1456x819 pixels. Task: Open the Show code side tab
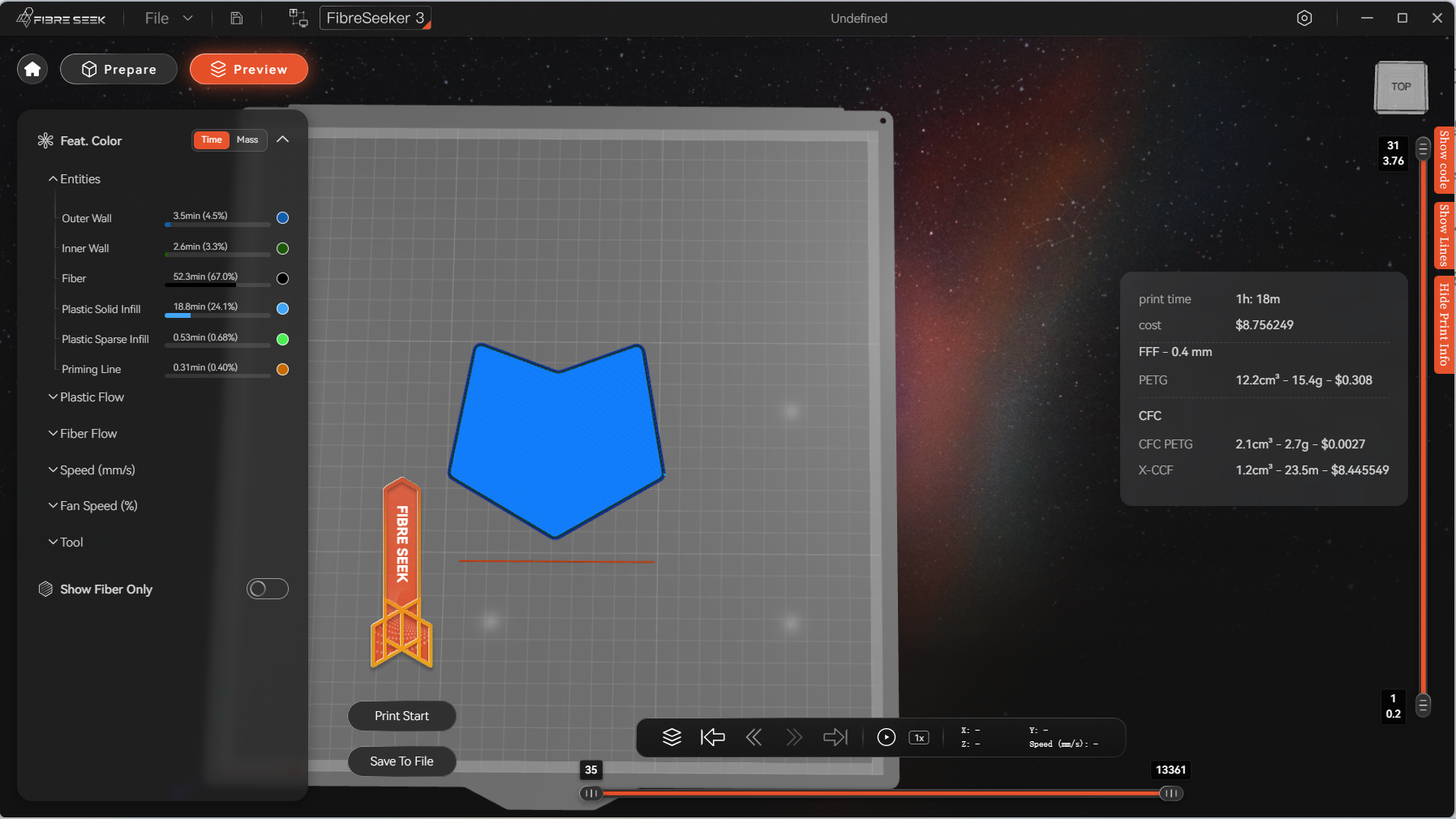pyautogui.click(x=1444, y=160)
